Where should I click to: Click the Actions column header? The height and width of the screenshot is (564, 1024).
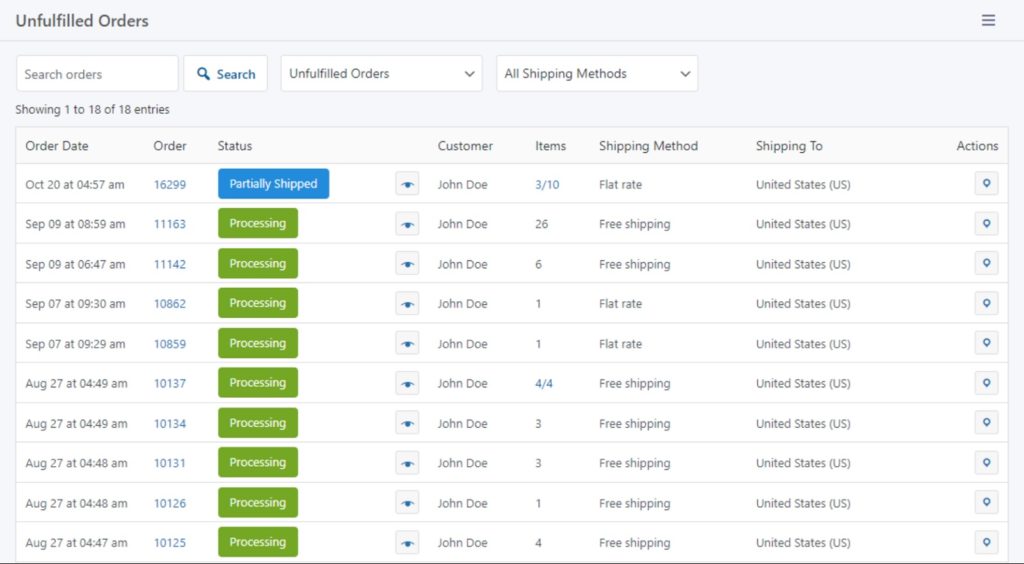(977, 146)
